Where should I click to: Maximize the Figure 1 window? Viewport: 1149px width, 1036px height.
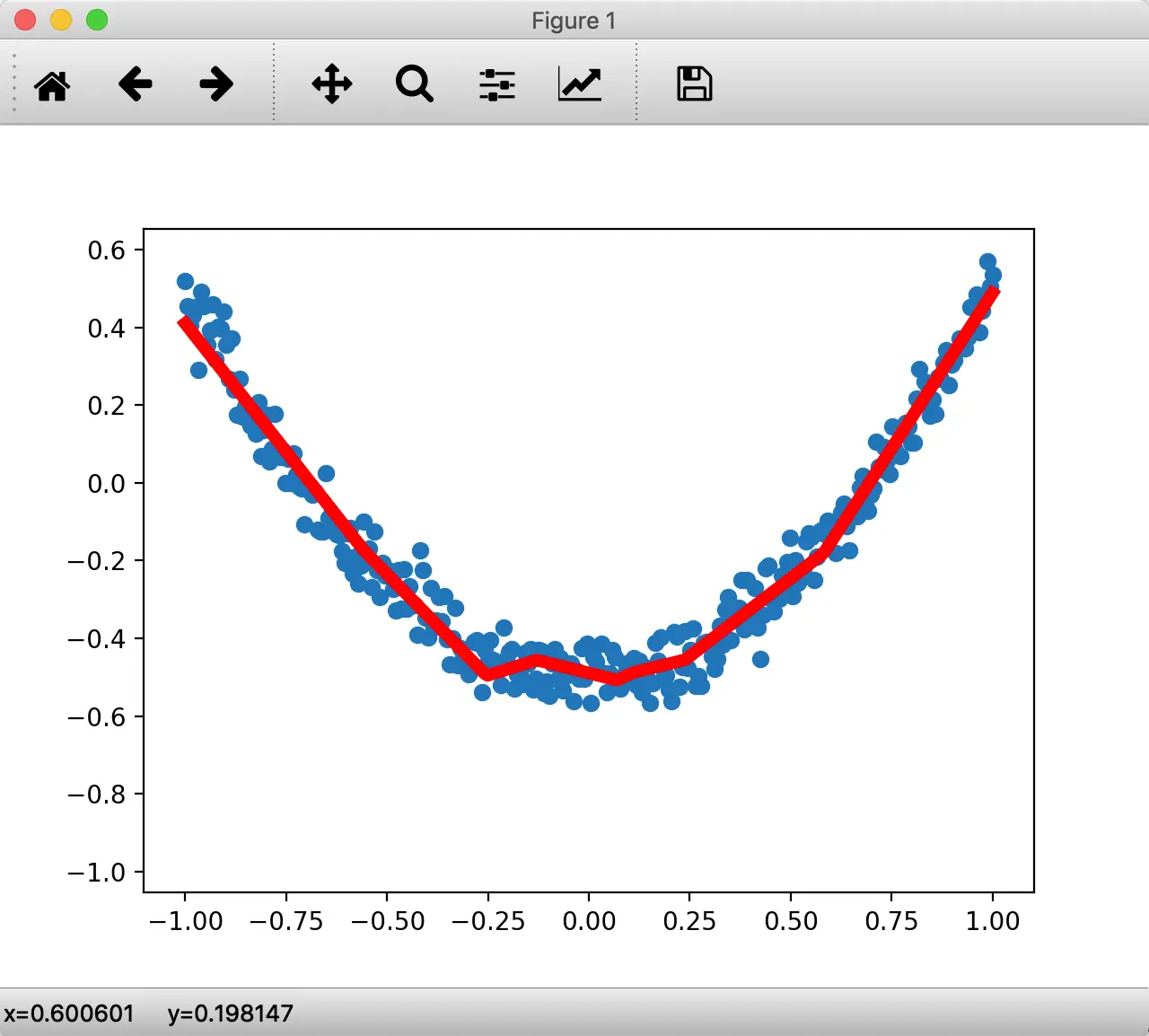[97, 20]
